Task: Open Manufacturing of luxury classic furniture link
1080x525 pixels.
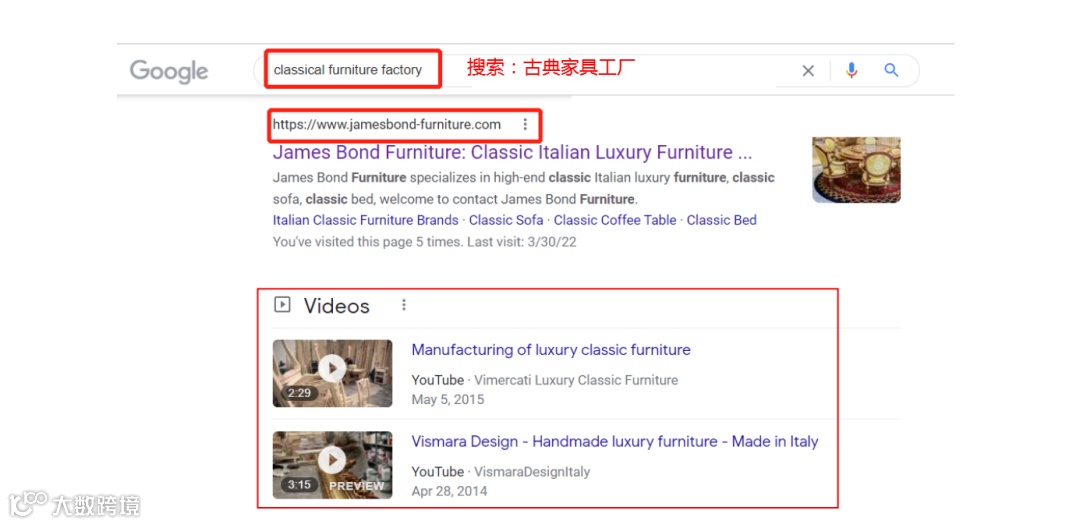Action: tap(550, 350)
